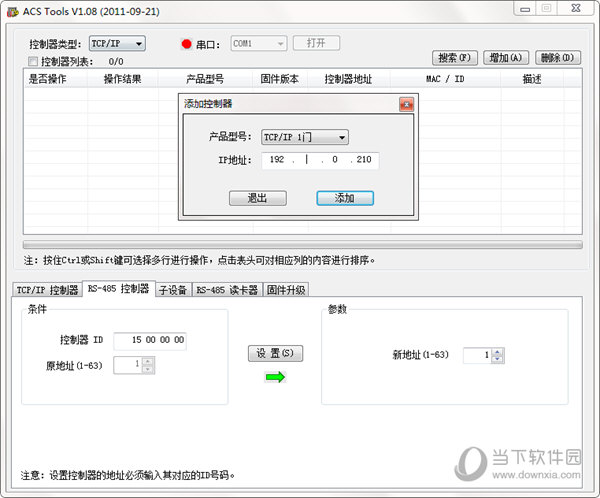Click the 192 octet of IP address
This screenshot has width=600, height=498.
(277, 160)
